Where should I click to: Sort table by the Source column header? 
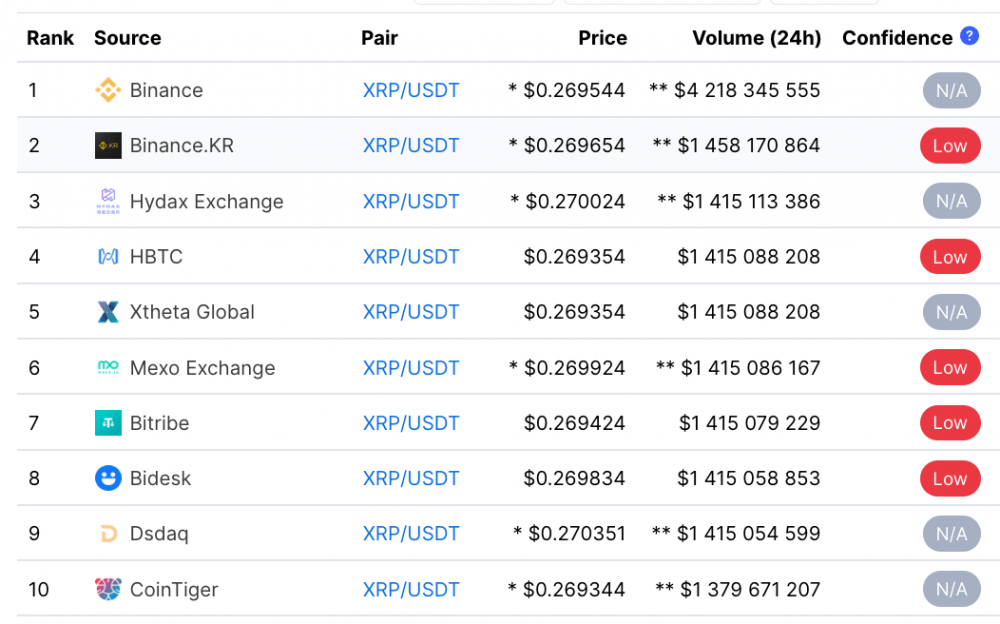[128, 38]
